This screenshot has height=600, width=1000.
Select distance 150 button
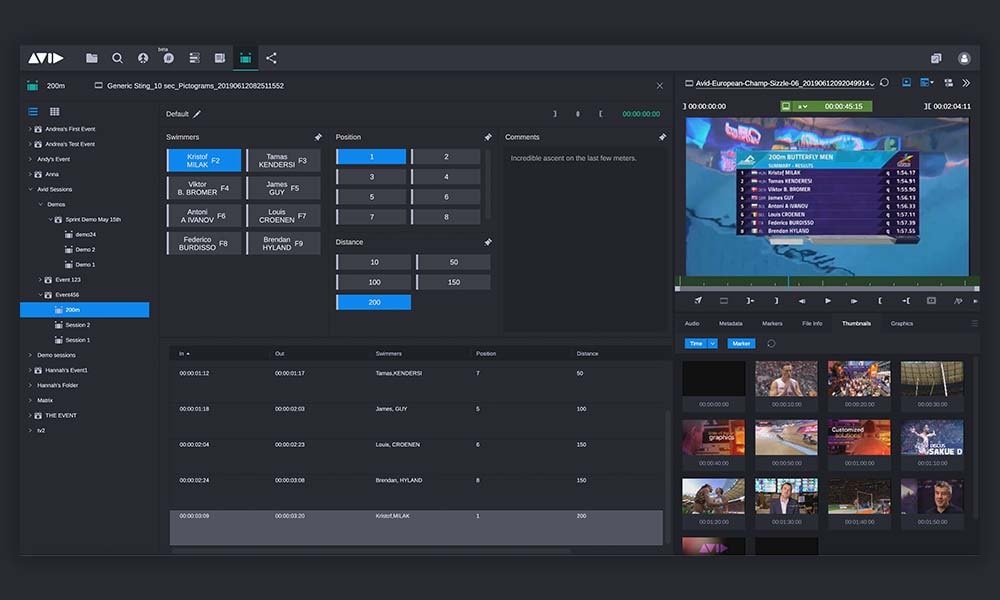click(x=453, y=282)
